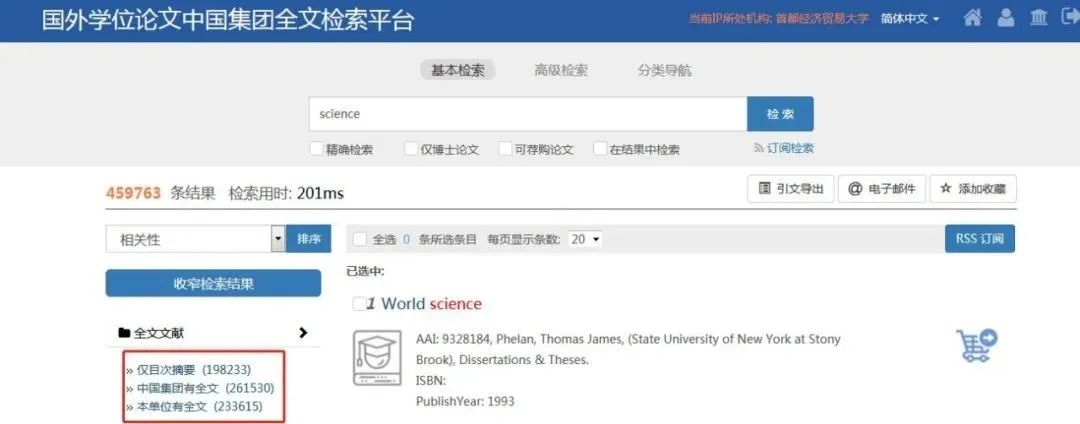Enable the 可荐购论文 checkbox

point(506,149)
